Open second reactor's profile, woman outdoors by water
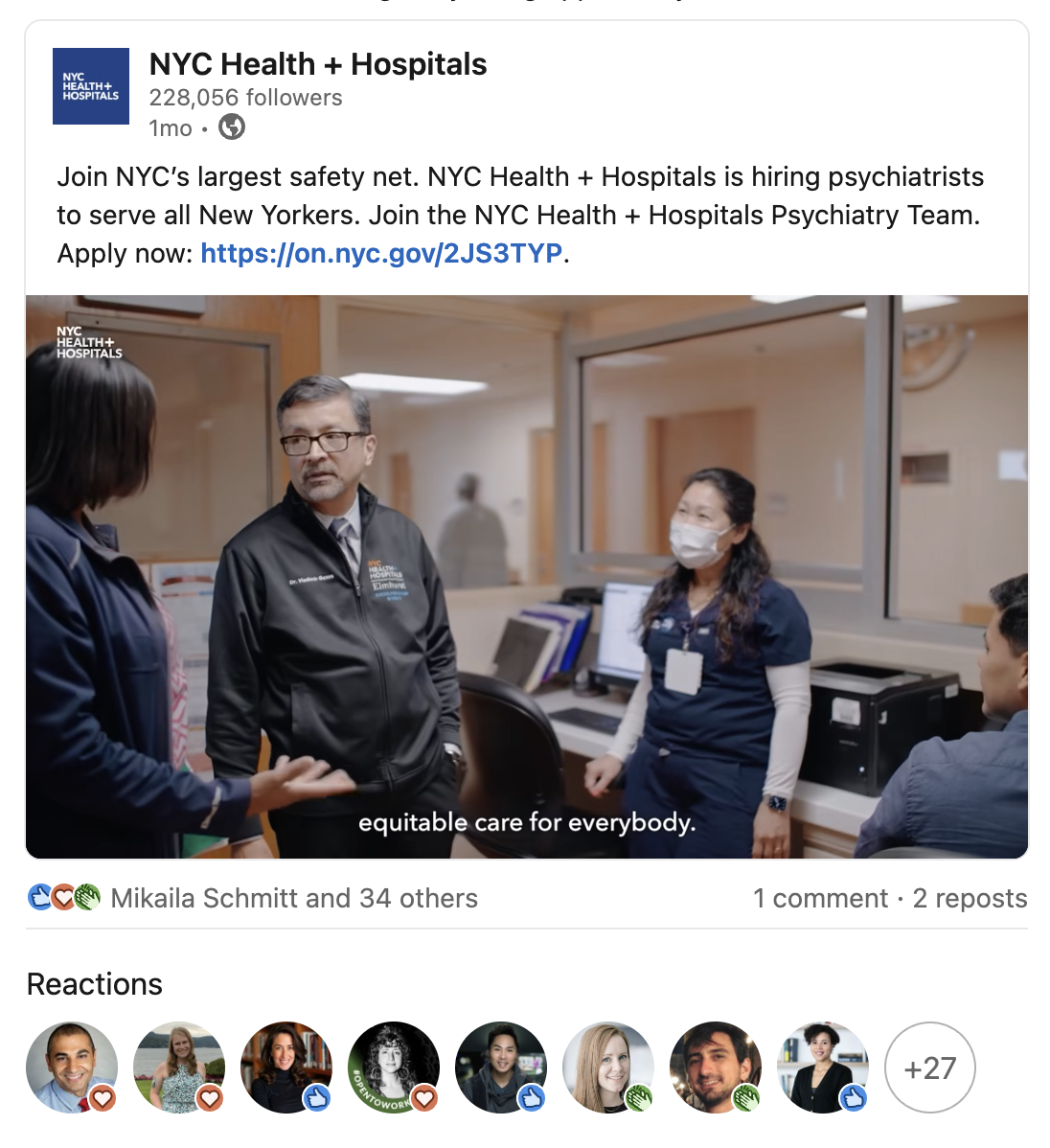This screenshot has width=1050, height=1148. (x=179, y=1068)
